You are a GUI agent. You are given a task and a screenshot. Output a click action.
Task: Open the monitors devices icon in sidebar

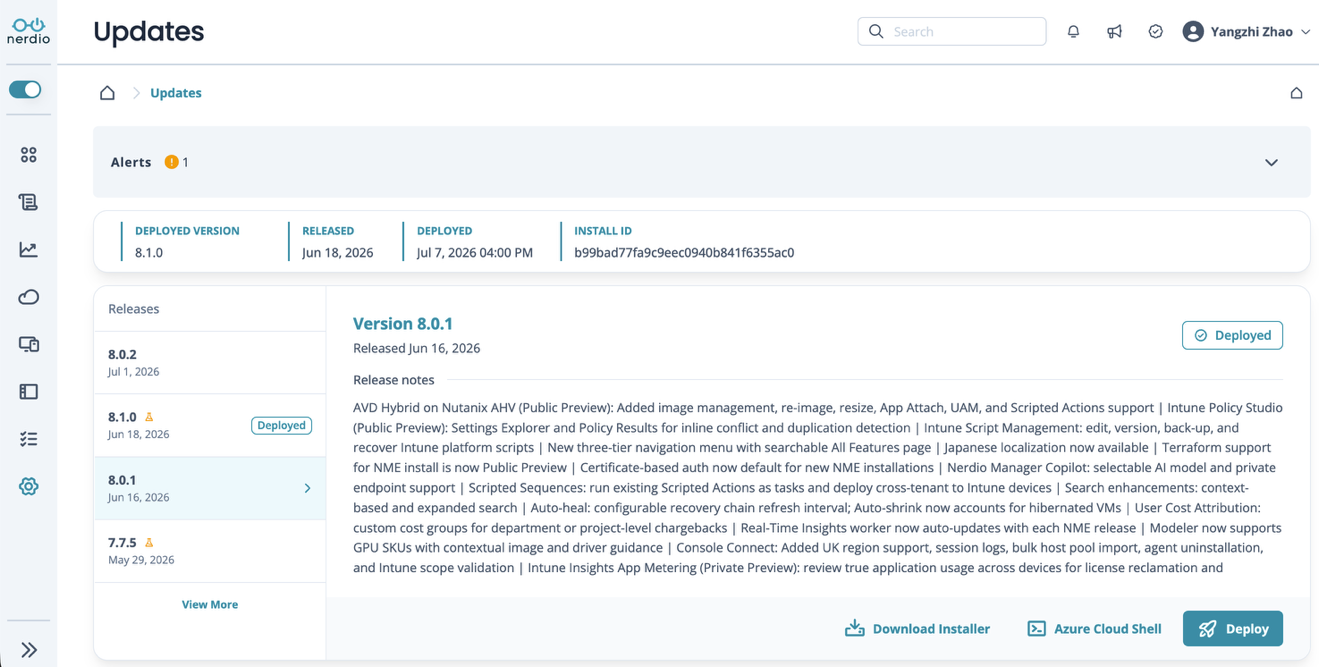point(28,344)
